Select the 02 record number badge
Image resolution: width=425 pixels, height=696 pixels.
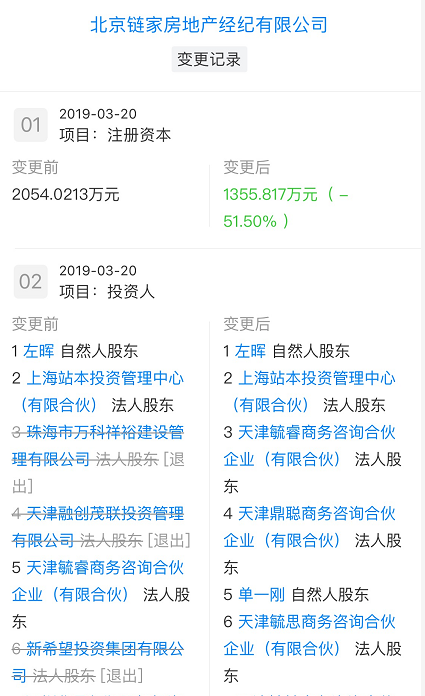31,281
